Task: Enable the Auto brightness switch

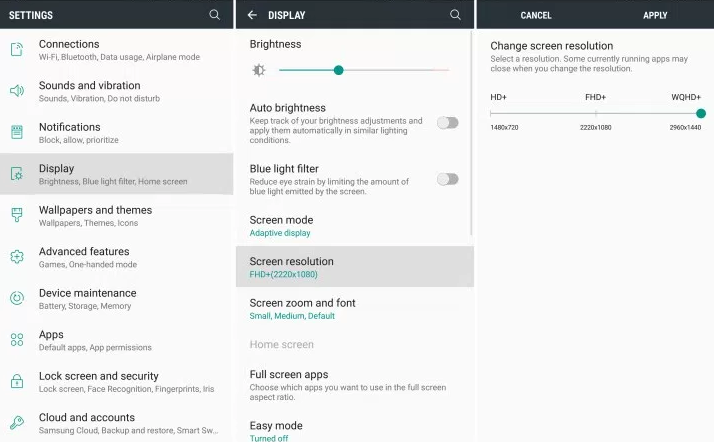Action: coord(448,122)
